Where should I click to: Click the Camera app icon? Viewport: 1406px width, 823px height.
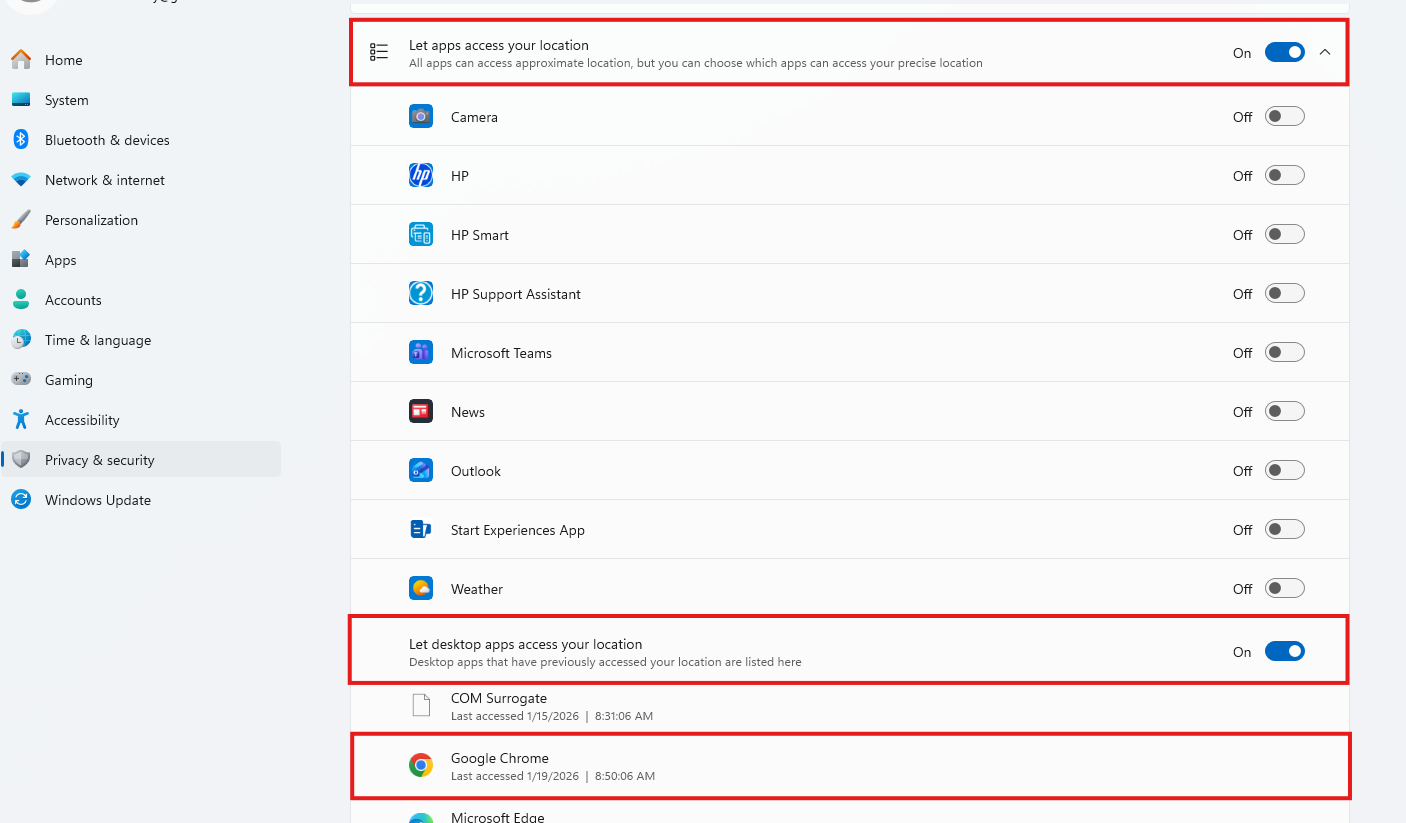click(421, 117)
